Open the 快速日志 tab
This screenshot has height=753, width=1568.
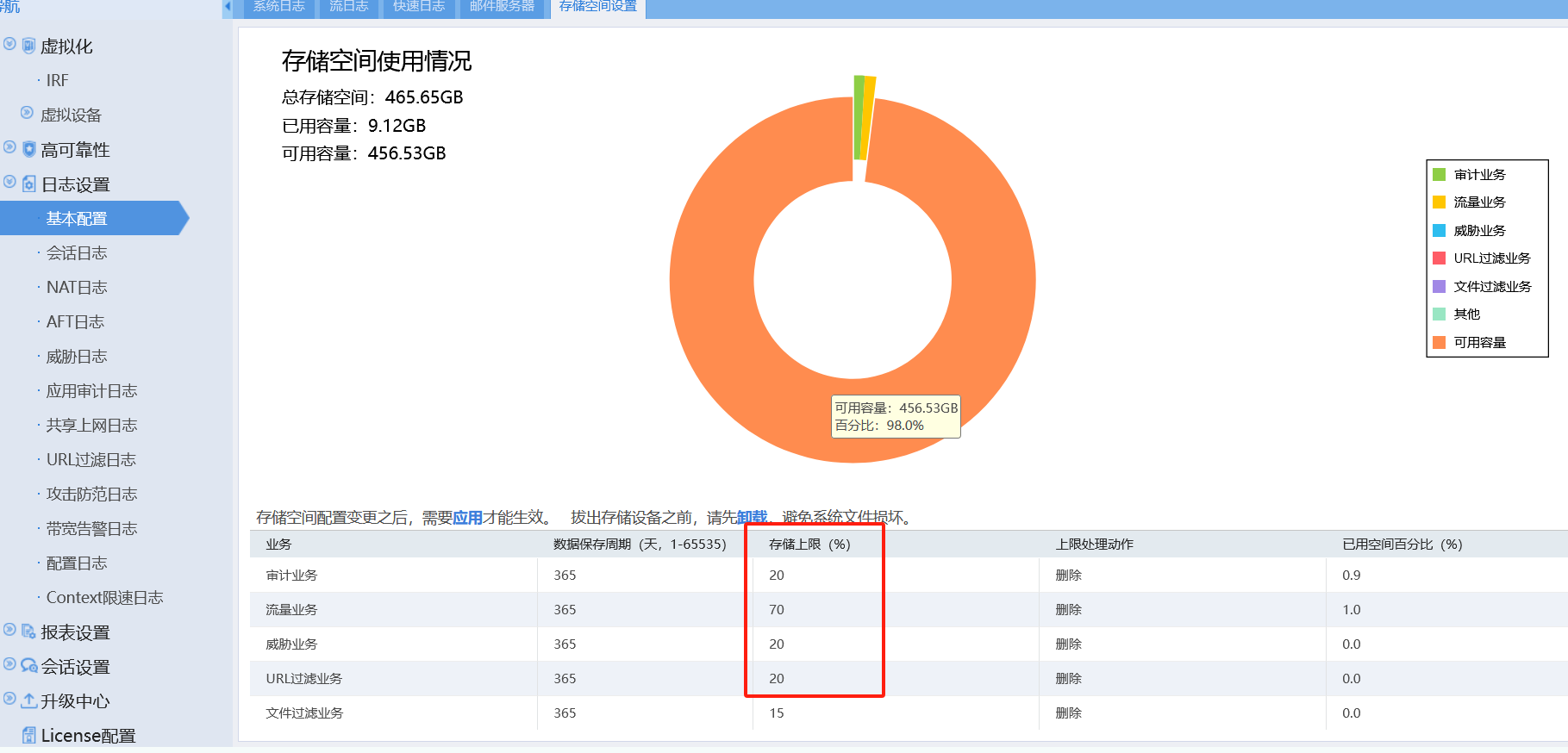pyautogui.click(x=419, y=7)
